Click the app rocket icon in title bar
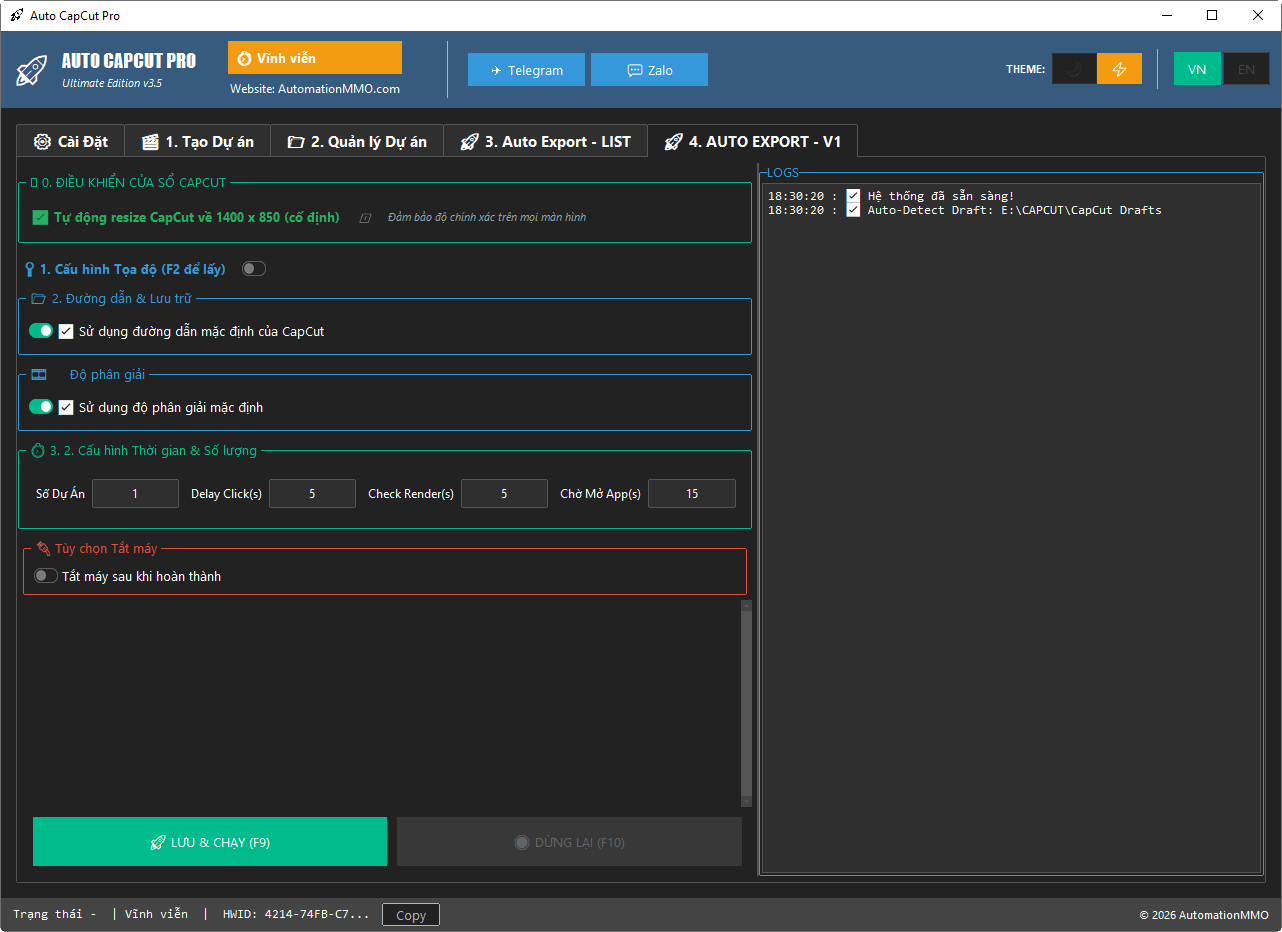The image size is (1282, 932). pos(16,16)
